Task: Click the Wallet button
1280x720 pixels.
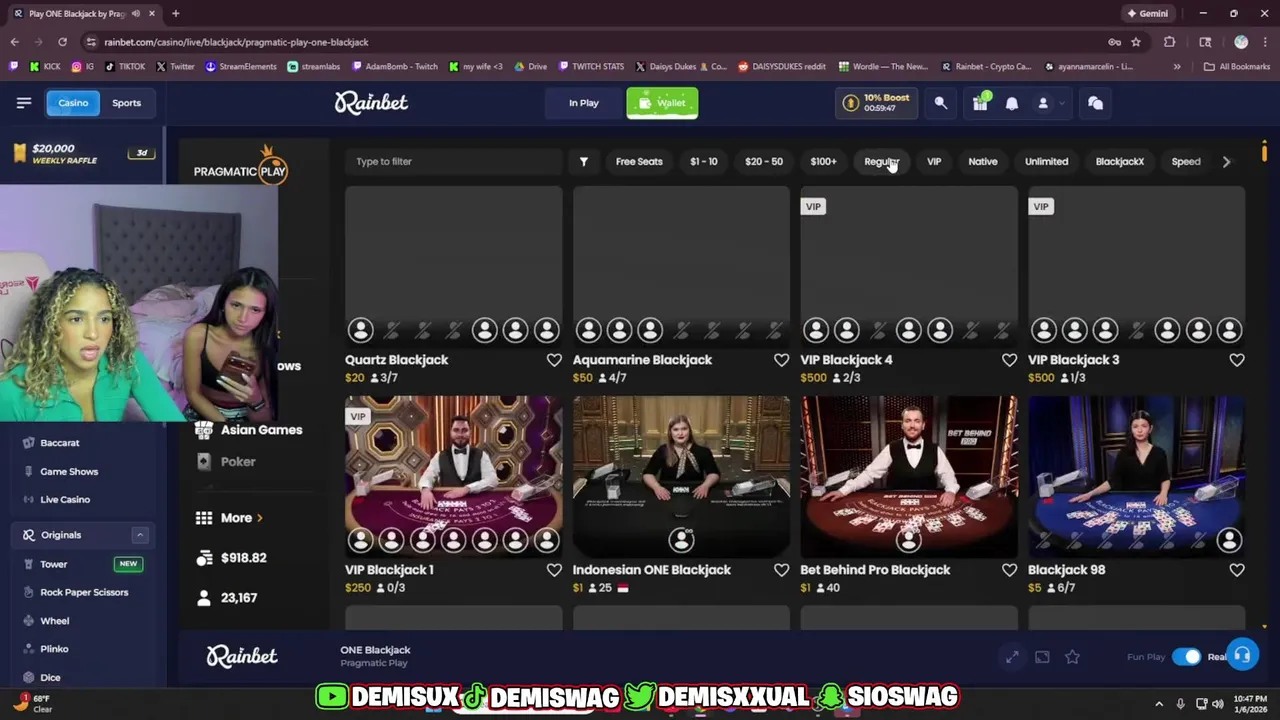Action: 662,103
